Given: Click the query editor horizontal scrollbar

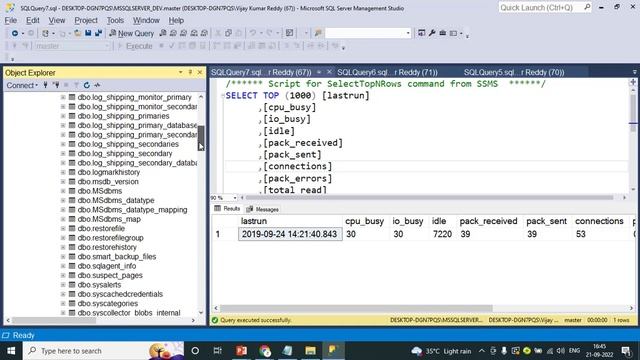Looking at the screenshot, I should click(429, 198).
